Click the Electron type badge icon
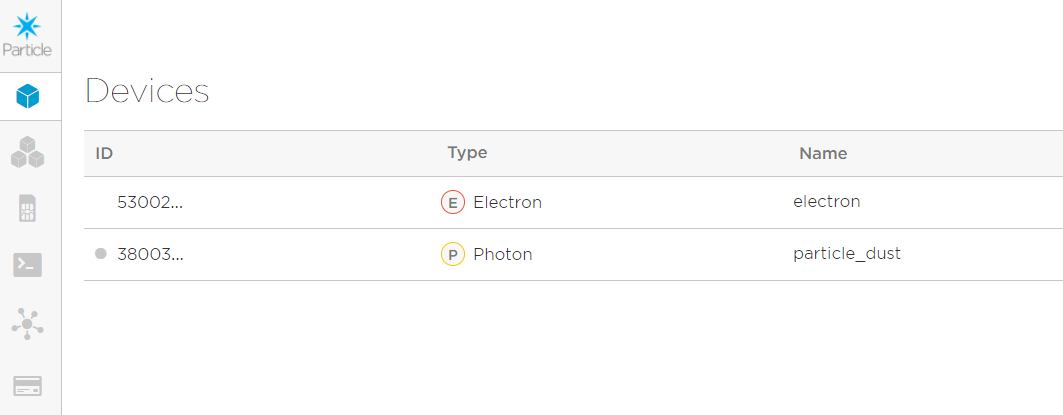 point(453,203)
